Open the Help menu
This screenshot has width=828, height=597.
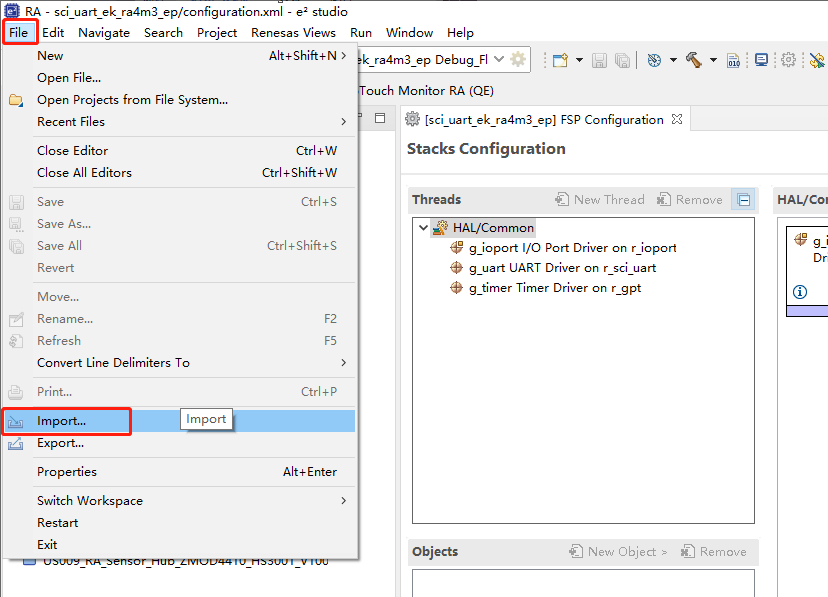pyautogui.click(x=460, y=33)
